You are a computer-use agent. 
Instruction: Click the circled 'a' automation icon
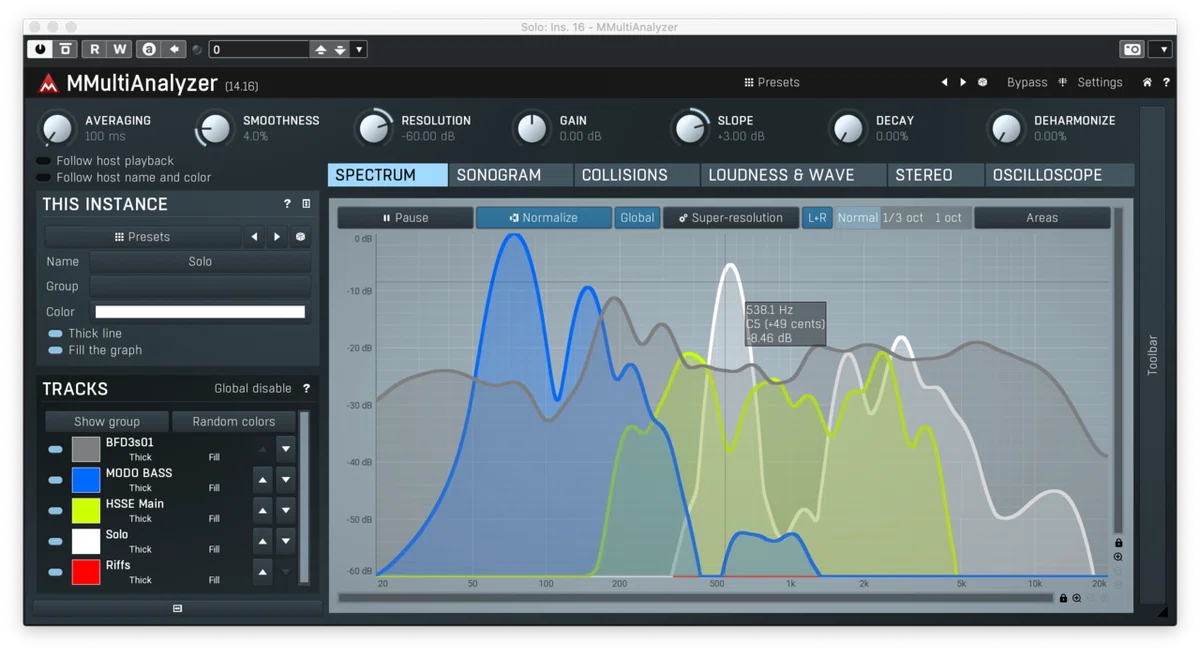(x=149, y=49)
